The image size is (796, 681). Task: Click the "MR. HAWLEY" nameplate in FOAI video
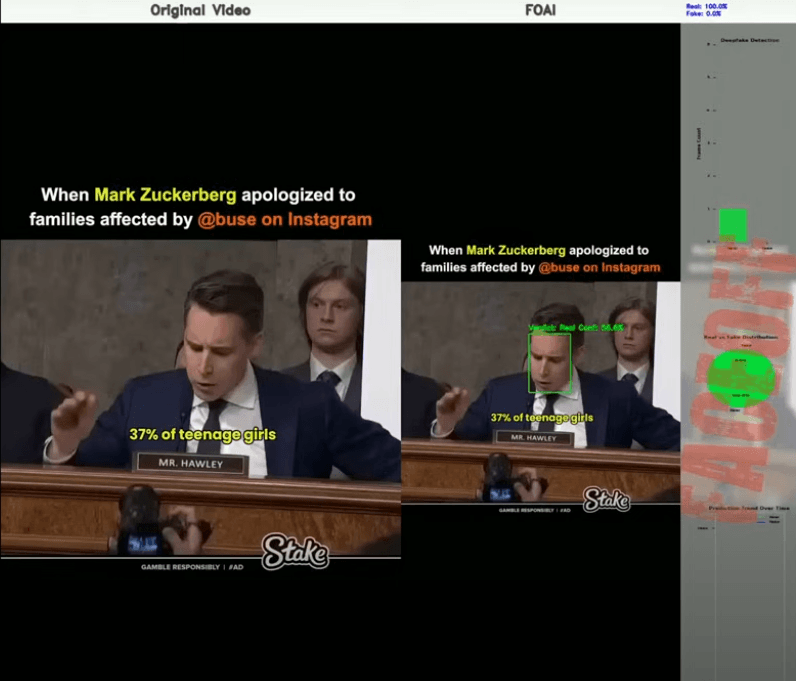click(x=534, y=438)
